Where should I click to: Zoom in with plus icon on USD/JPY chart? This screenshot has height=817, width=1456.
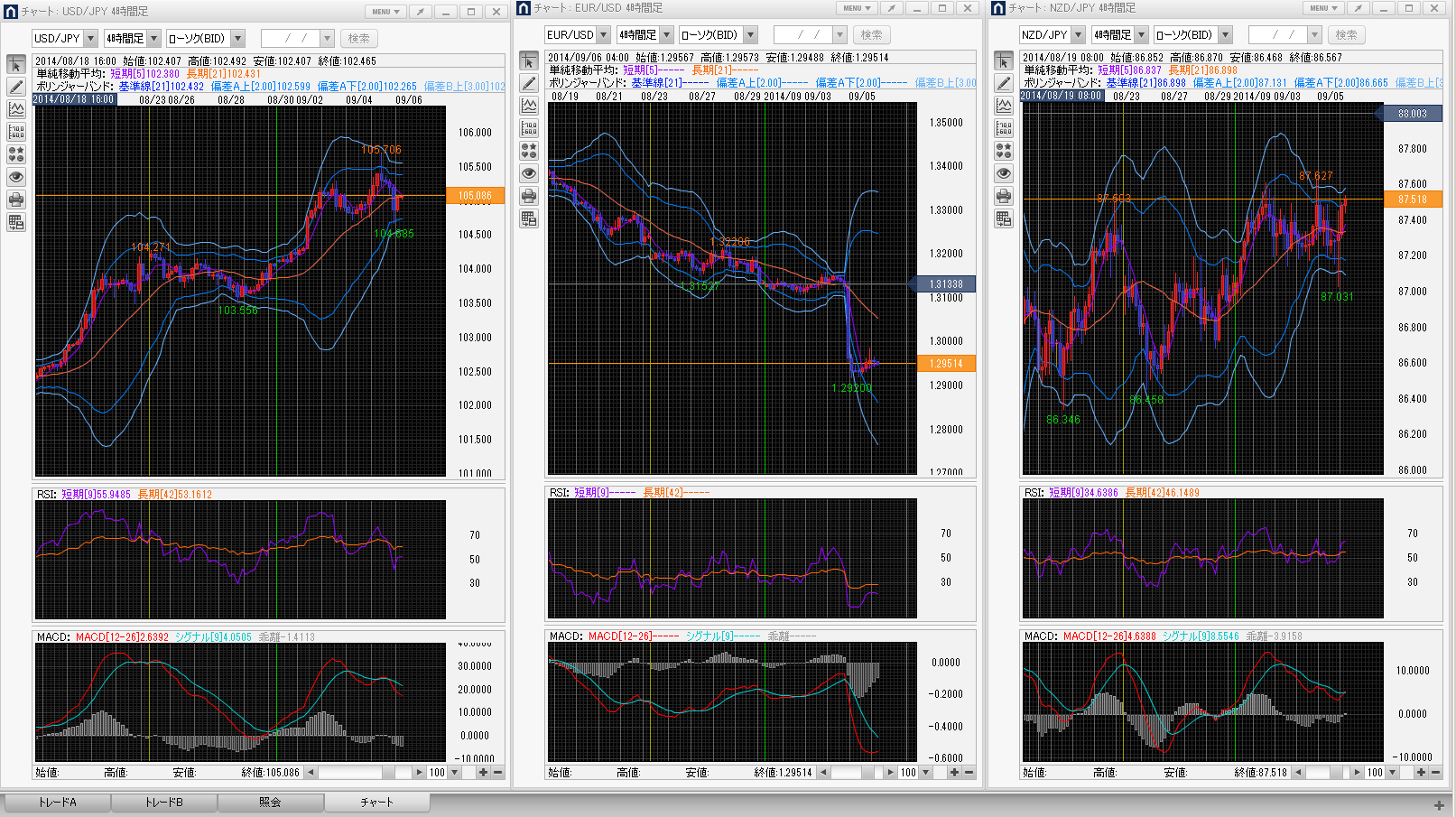click(483, 773)
